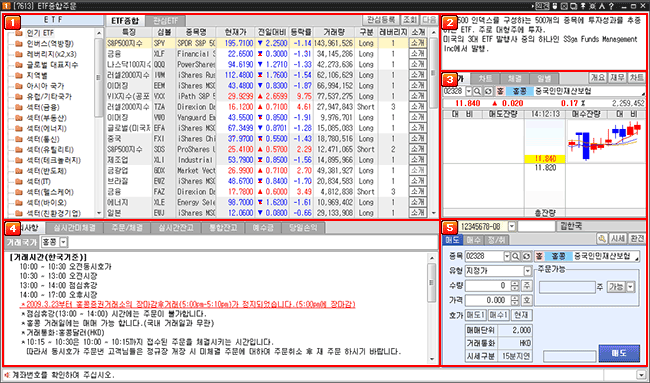Open the 당일손익 tab
The height and width of the screenshot is (383, 650).
pos(303,228)
